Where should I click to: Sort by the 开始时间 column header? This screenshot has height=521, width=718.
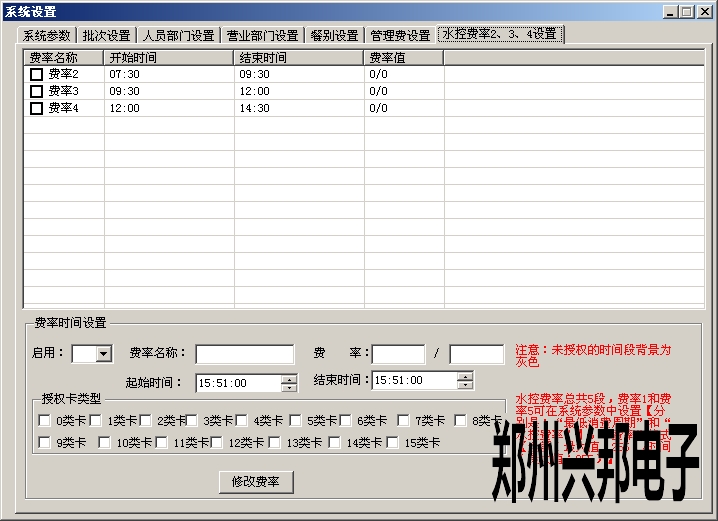pos(170,58)
